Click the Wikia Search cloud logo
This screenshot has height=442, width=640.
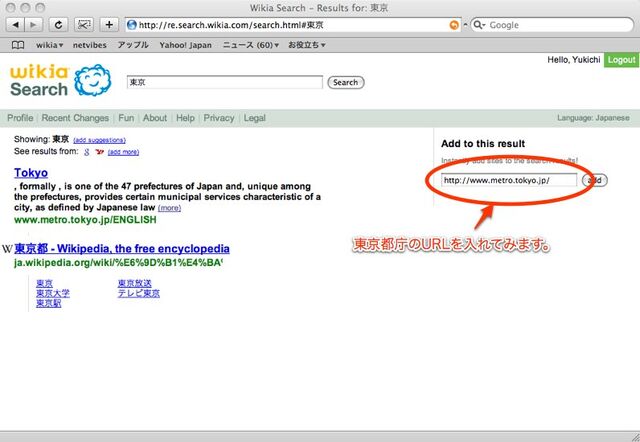tap(93, 80)
